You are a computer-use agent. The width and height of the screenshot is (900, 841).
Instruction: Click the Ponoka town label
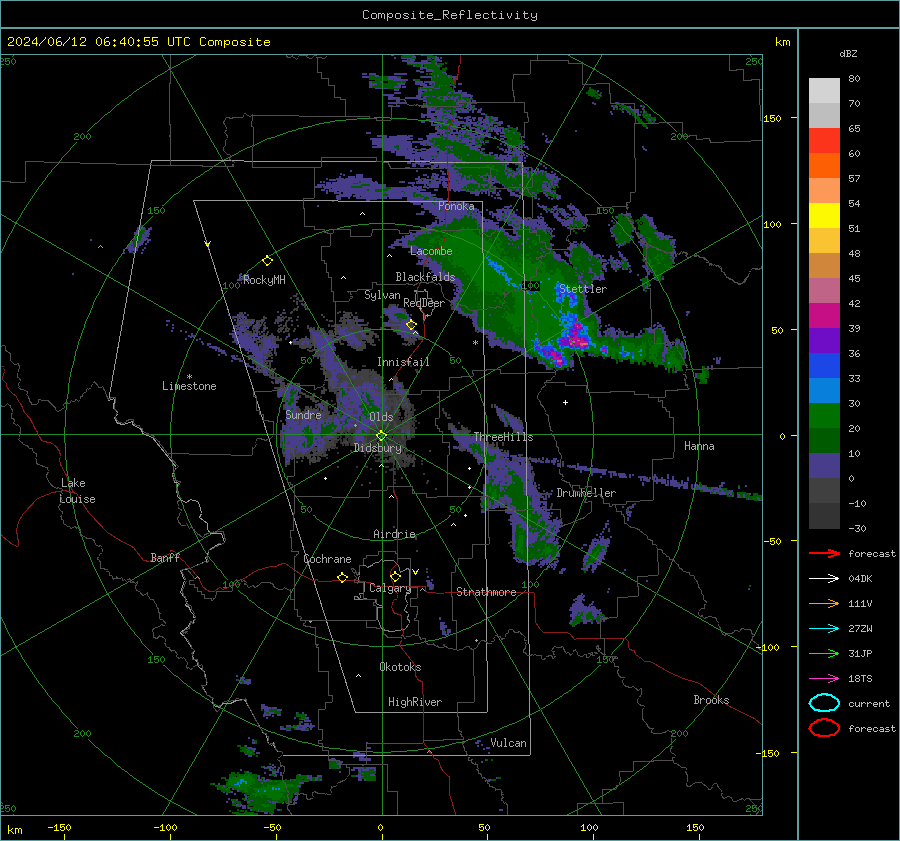(456, 206)
